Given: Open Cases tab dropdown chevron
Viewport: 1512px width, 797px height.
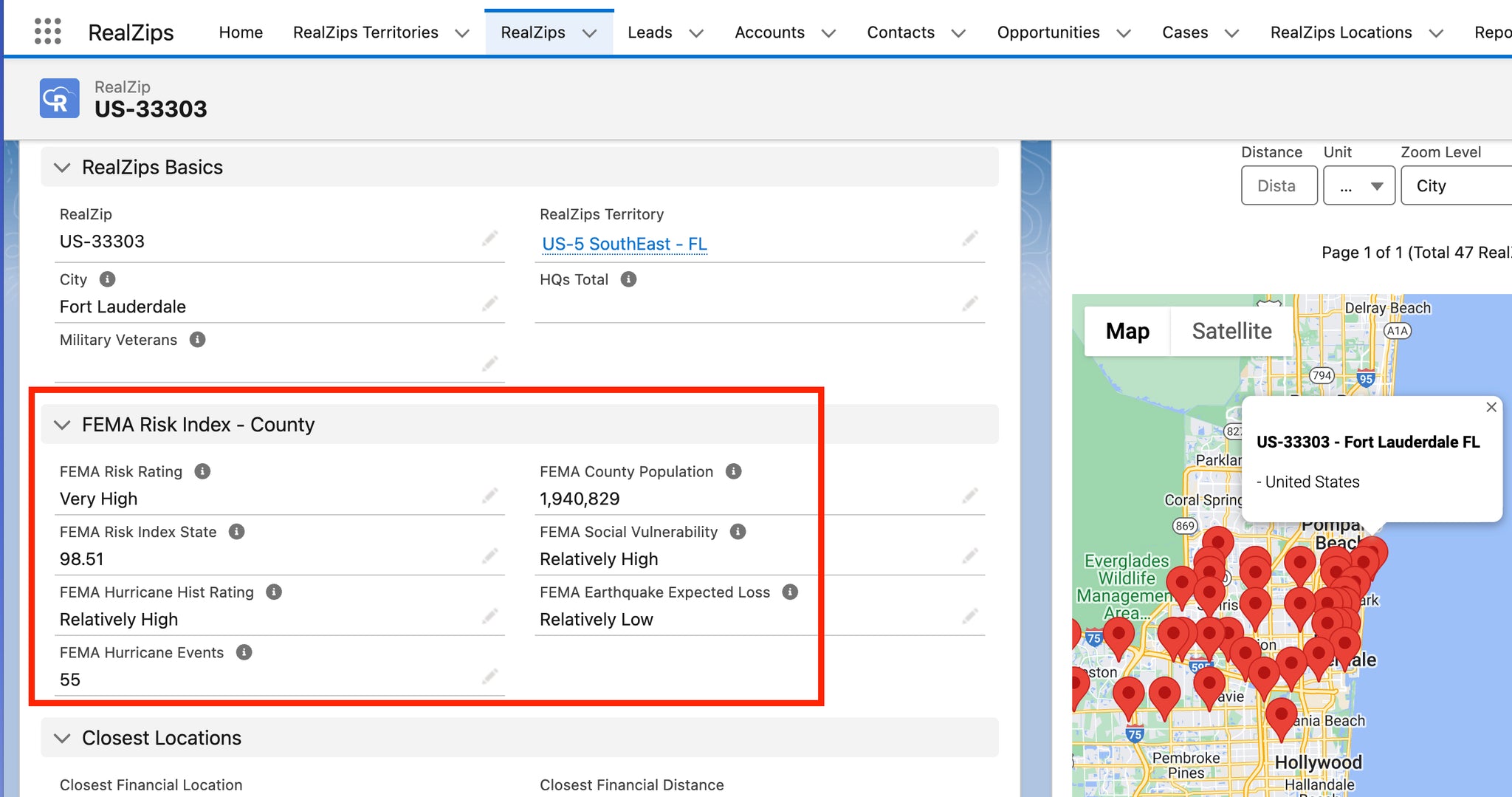Looking at the screenshot, I should pyautogui.click(x=1231, y=33).
